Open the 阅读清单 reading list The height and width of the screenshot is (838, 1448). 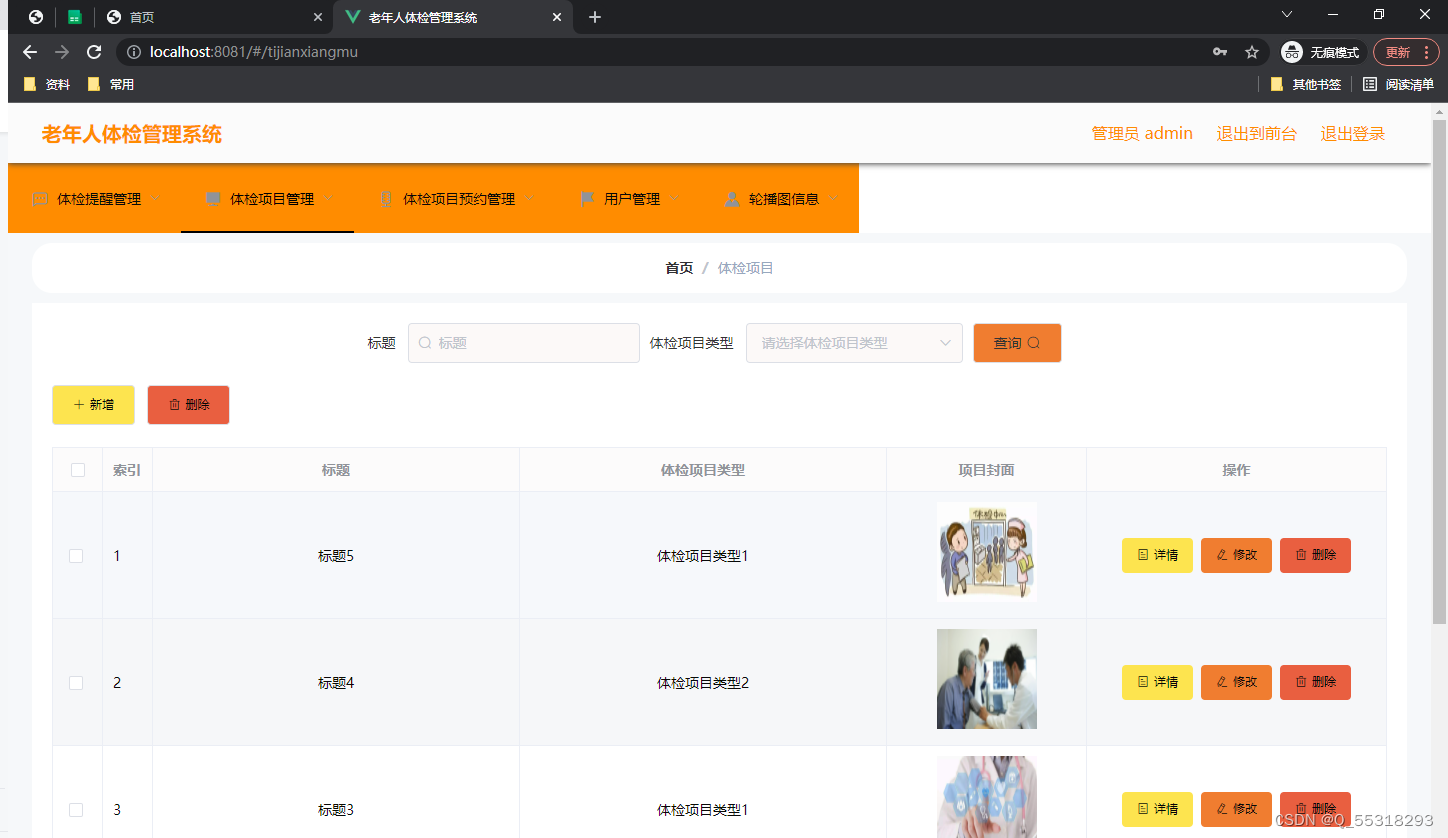(1398, 85)
